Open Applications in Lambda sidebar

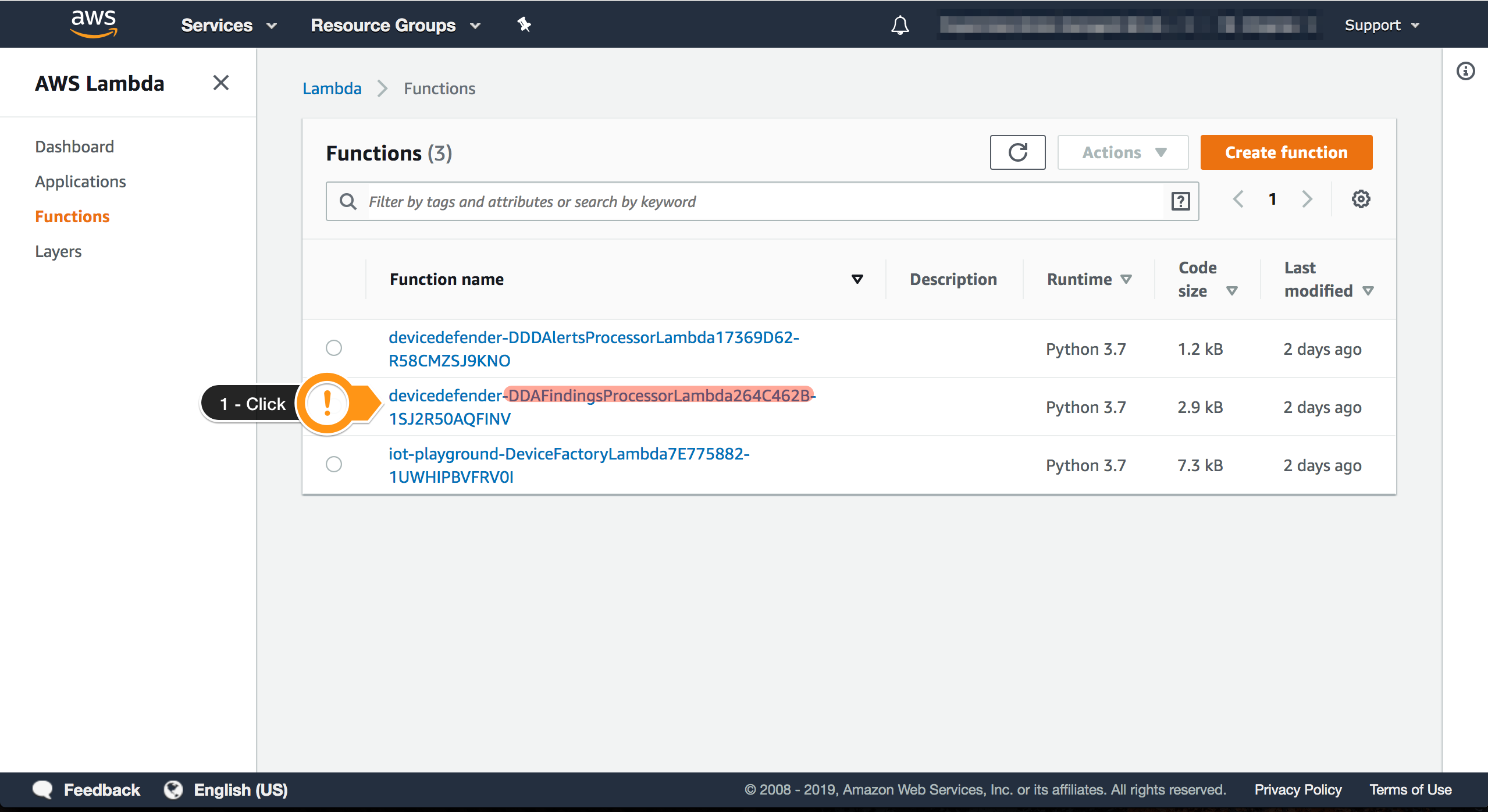(80, 181)
